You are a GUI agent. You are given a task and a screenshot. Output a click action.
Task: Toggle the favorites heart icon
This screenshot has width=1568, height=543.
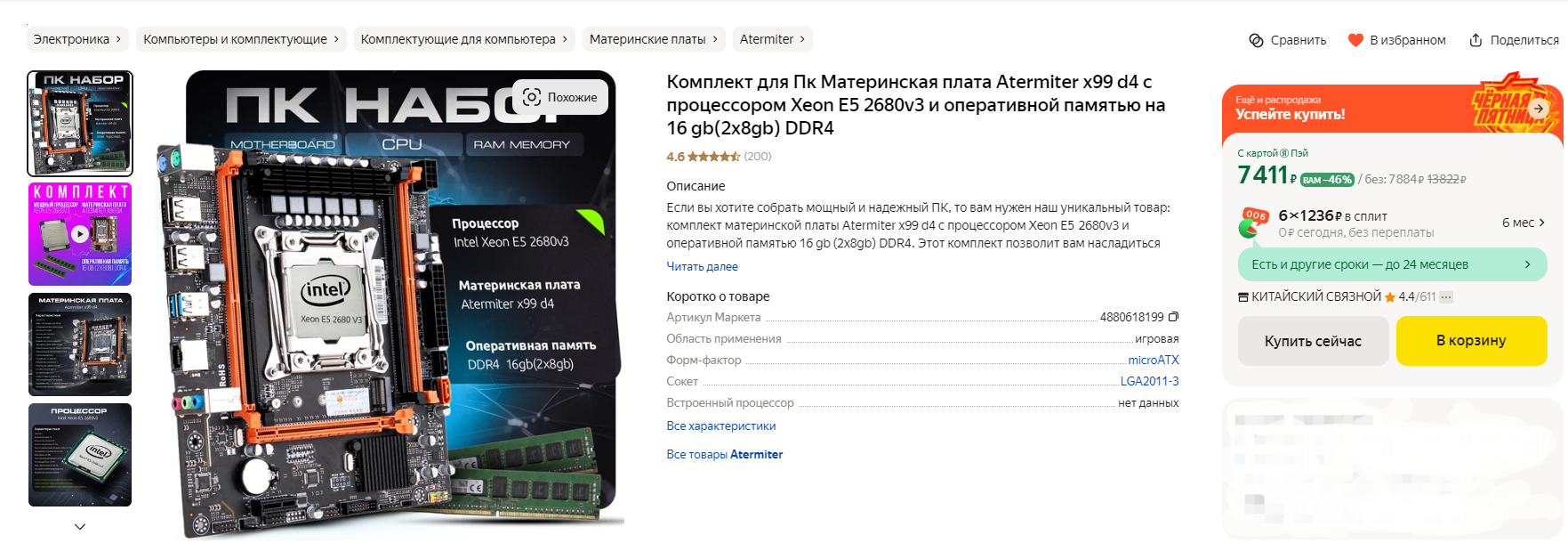coord(1355,40)
